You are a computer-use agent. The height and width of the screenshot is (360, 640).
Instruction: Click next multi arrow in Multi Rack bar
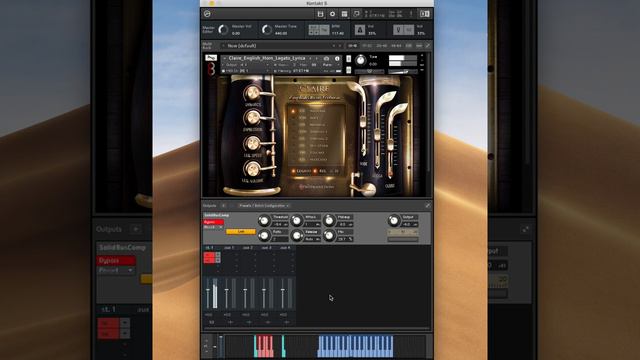click(340, 46)
